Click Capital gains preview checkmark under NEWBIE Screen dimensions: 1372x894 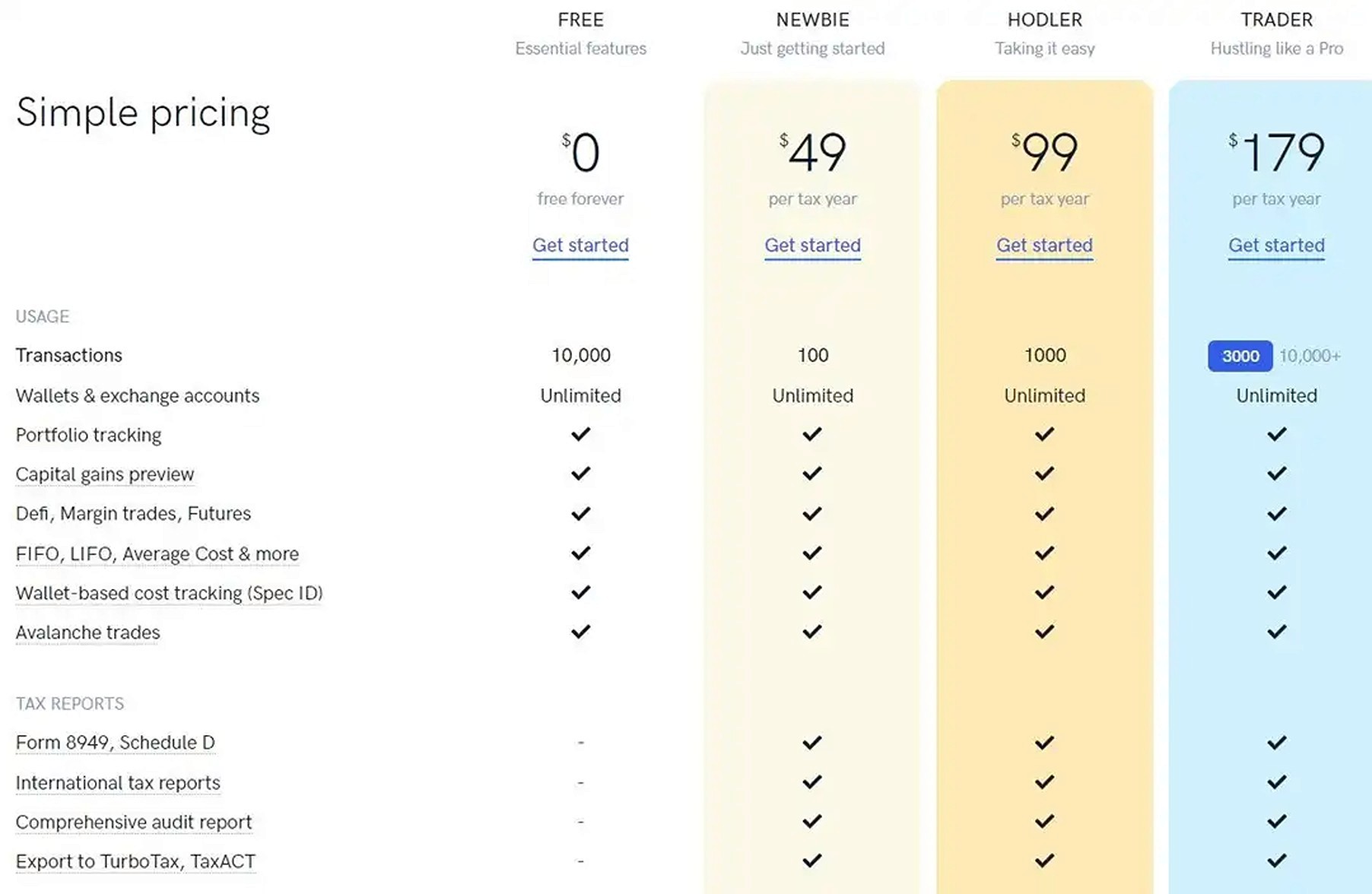point(812,474)
